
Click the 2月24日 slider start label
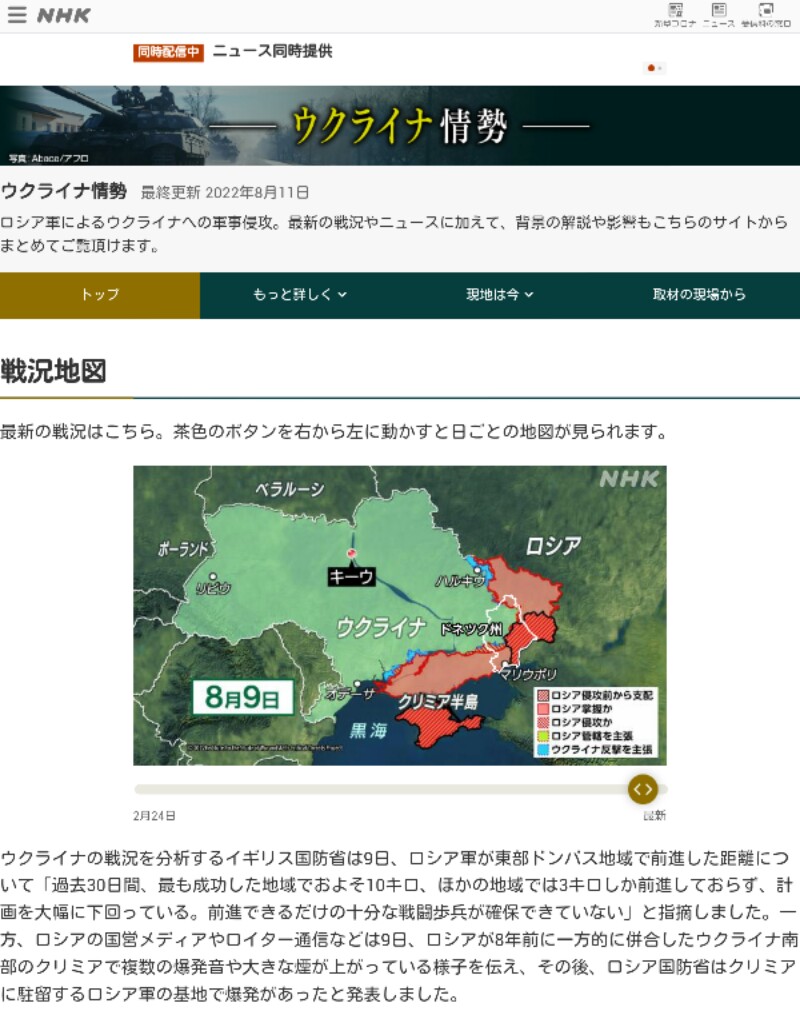click(154, 816)
